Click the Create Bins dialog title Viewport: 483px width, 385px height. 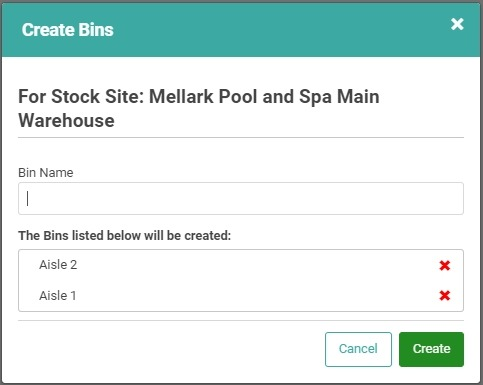[x=68, y=30]
